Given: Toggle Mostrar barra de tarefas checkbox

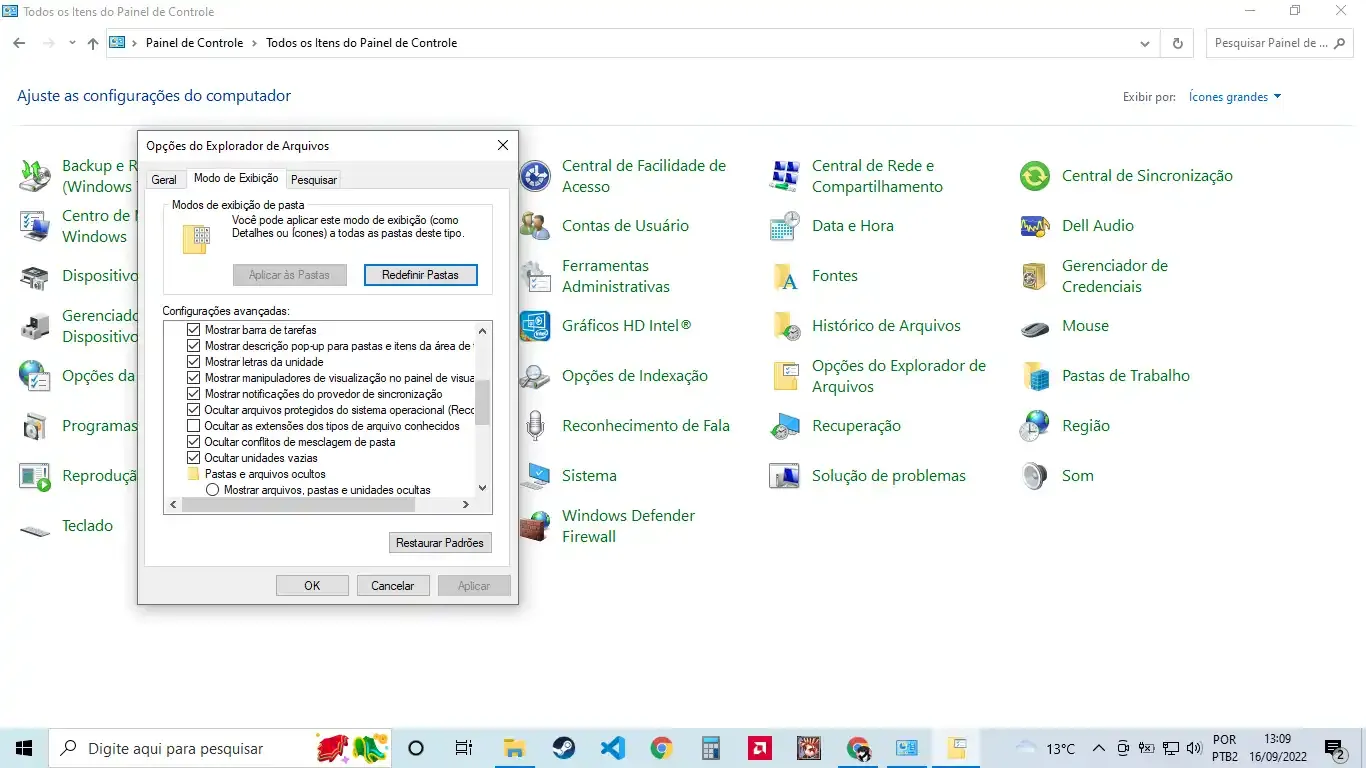Looking at the screenshot, I should click(x=194, y=330).
